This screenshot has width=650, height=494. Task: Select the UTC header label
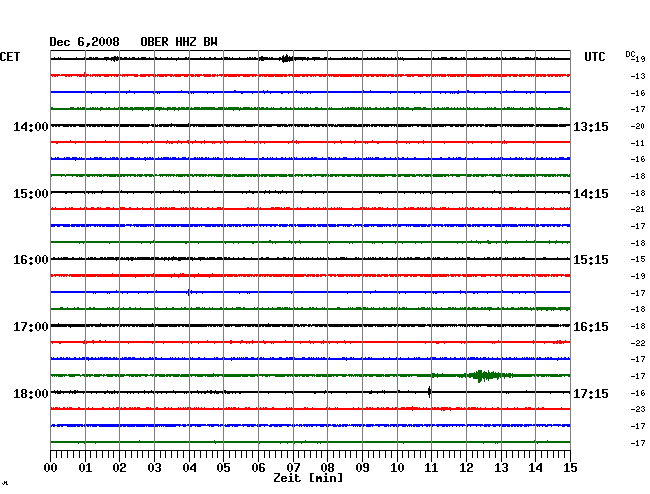[594, 57]
